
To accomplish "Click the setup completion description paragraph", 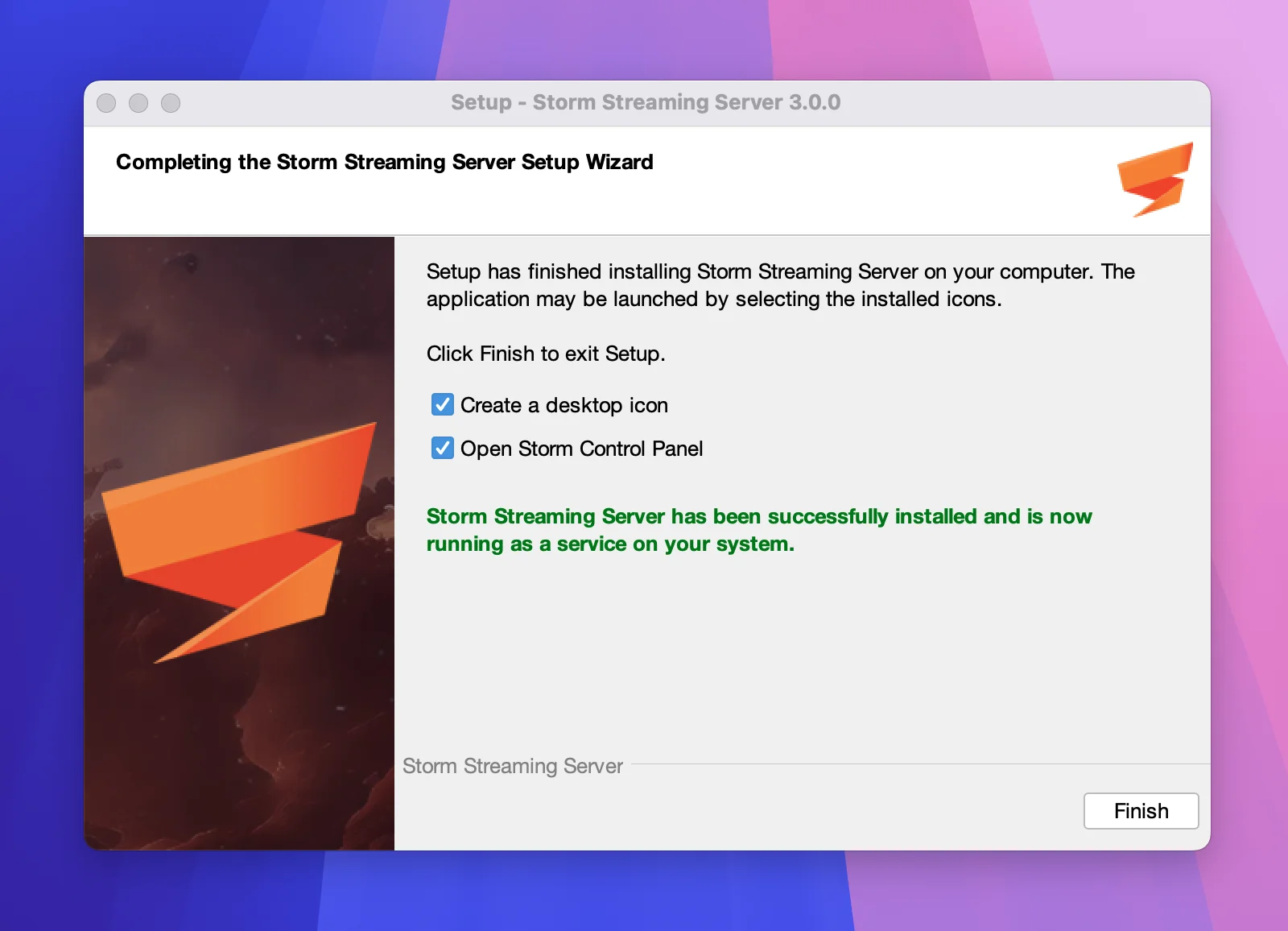I will (779, 285).
